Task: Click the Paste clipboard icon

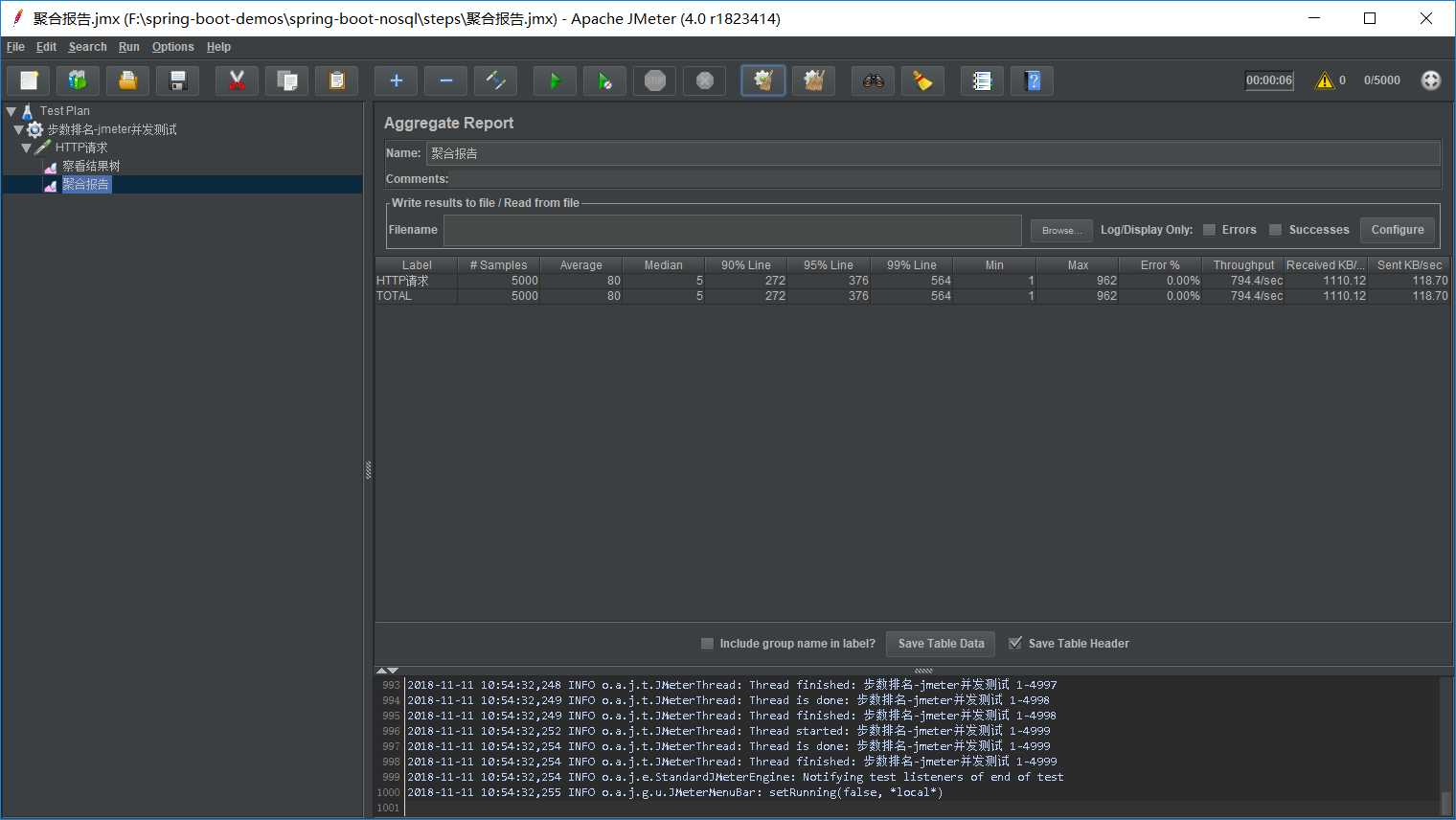Action: tap(336, 80)
